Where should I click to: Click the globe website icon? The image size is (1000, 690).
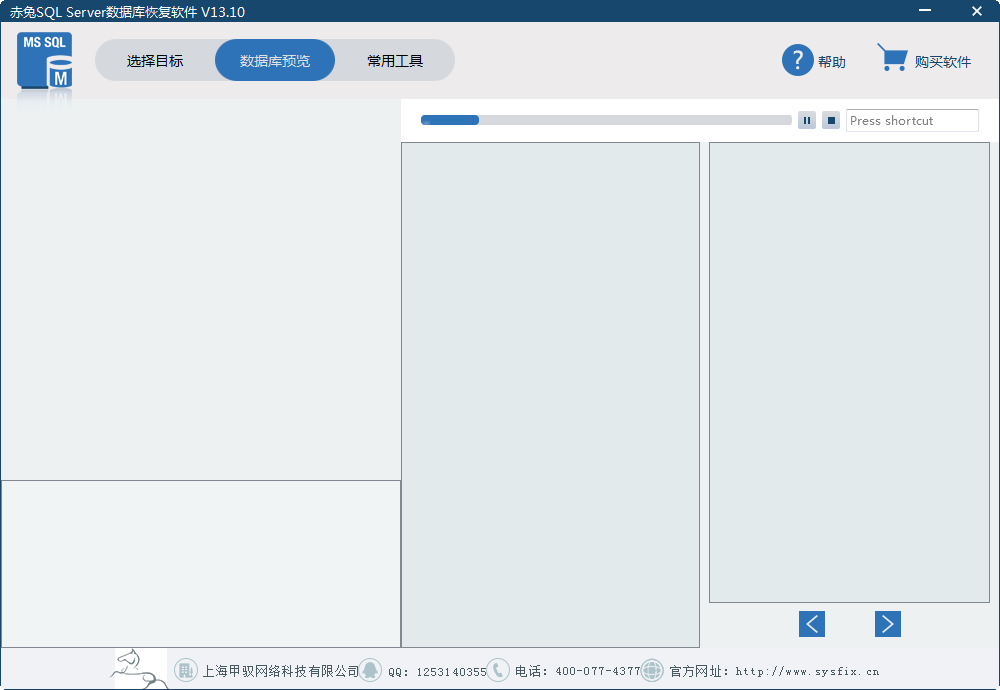click(652, 670)
